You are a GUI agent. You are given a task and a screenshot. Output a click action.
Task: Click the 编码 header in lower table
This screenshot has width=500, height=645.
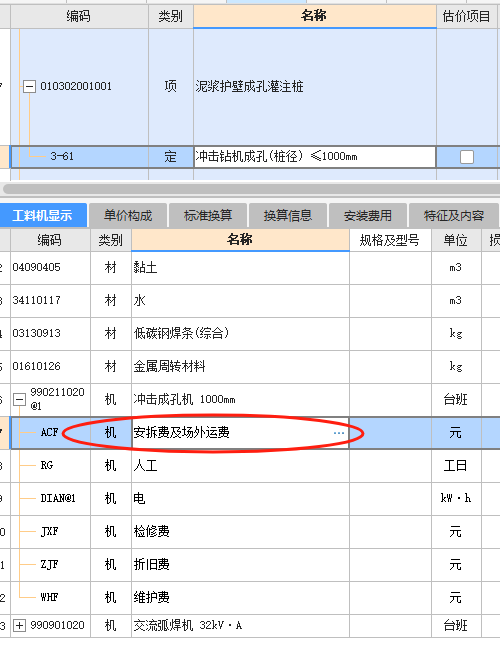click(50, 240)
